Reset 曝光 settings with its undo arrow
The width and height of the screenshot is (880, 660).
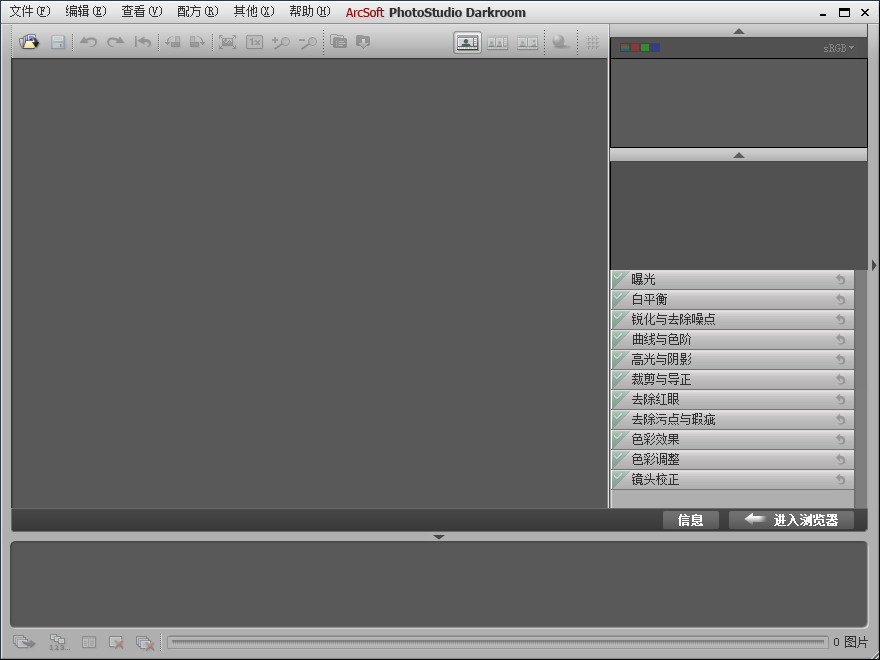pos(840,279)
